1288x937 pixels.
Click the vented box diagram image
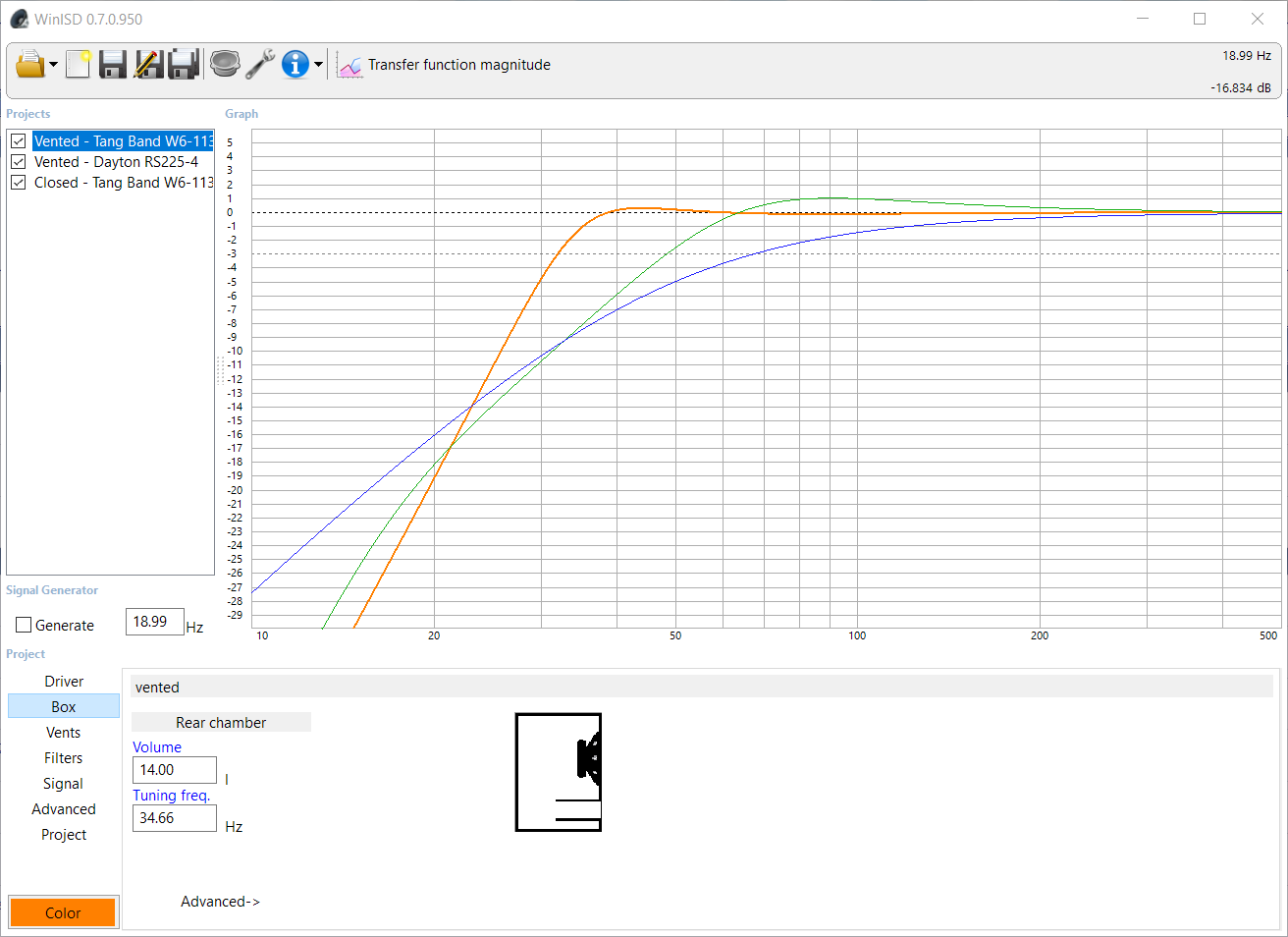click(x=559, y=772)
